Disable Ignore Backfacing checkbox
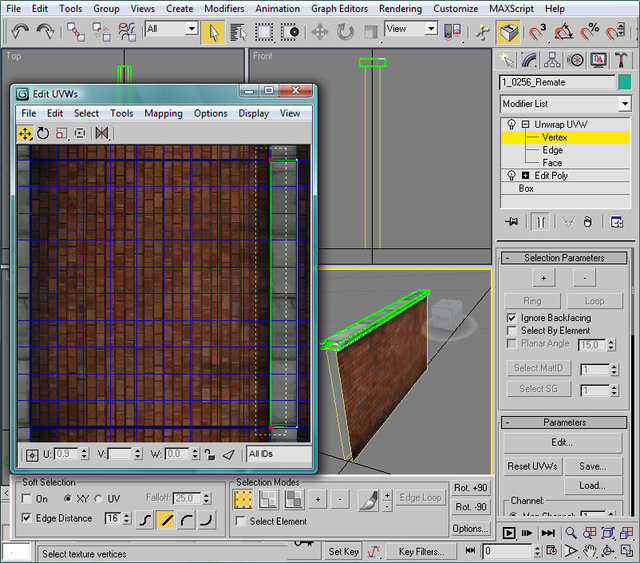 pos(512,317)
